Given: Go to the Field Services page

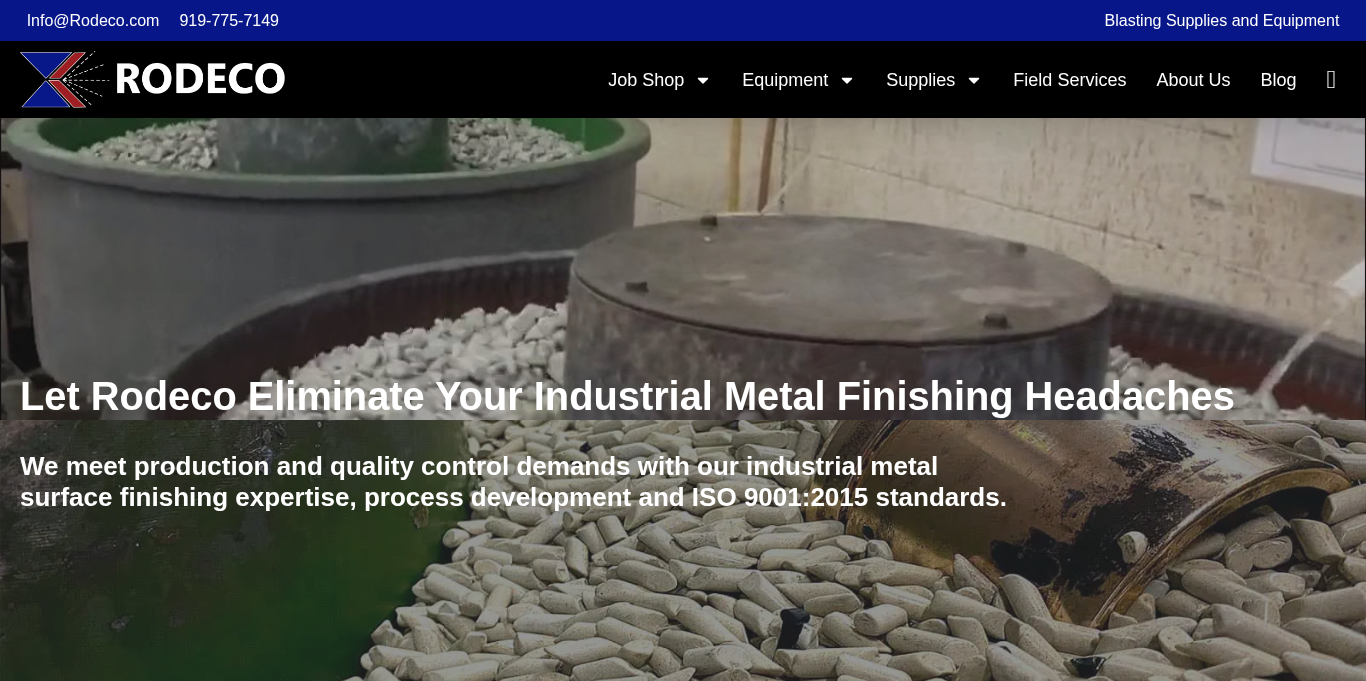Looking at the screenshot, I should 1069,80.
